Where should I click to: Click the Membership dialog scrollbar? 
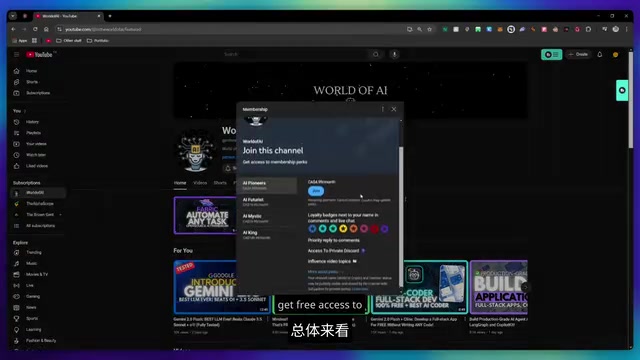coord(401,216)
